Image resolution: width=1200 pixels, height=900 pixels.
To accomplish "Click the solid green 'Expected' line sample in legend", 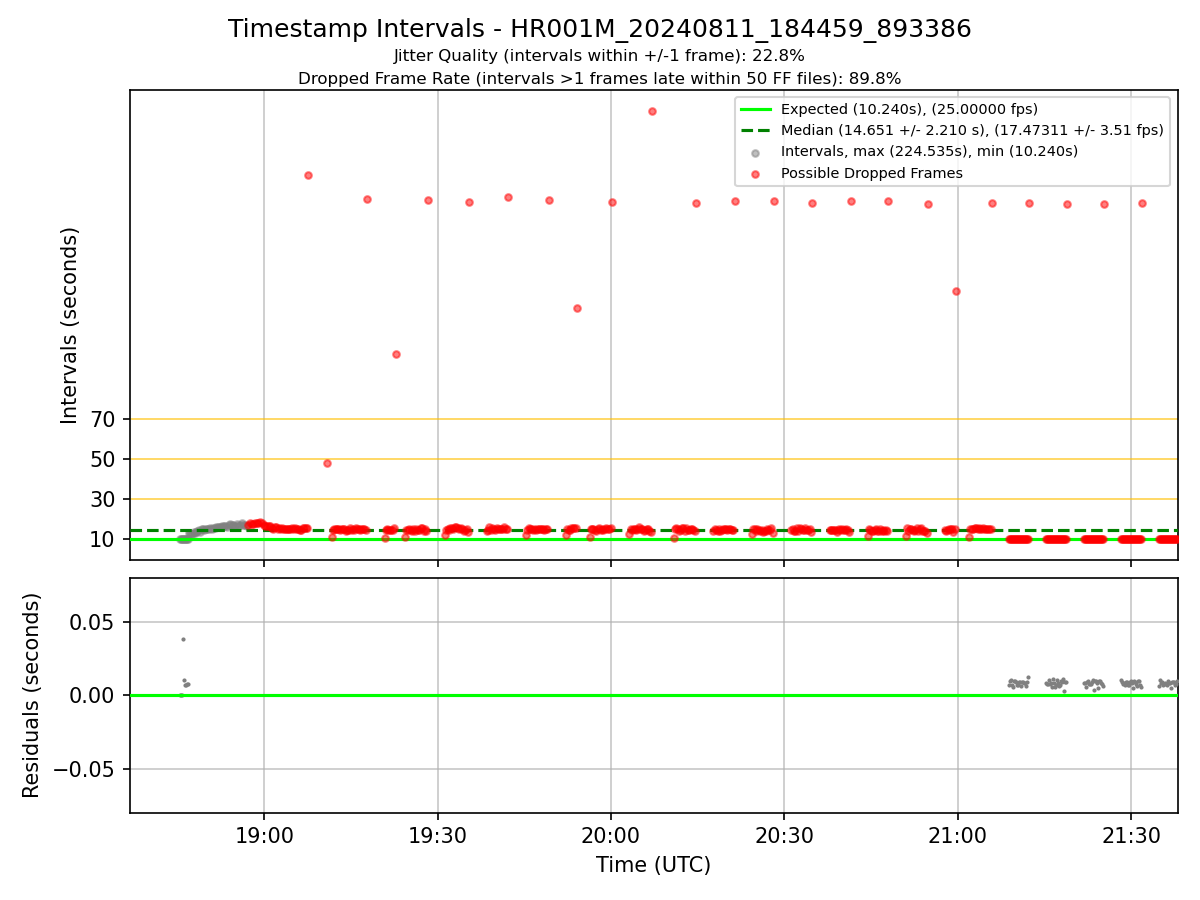I will (x=755, y=109).
